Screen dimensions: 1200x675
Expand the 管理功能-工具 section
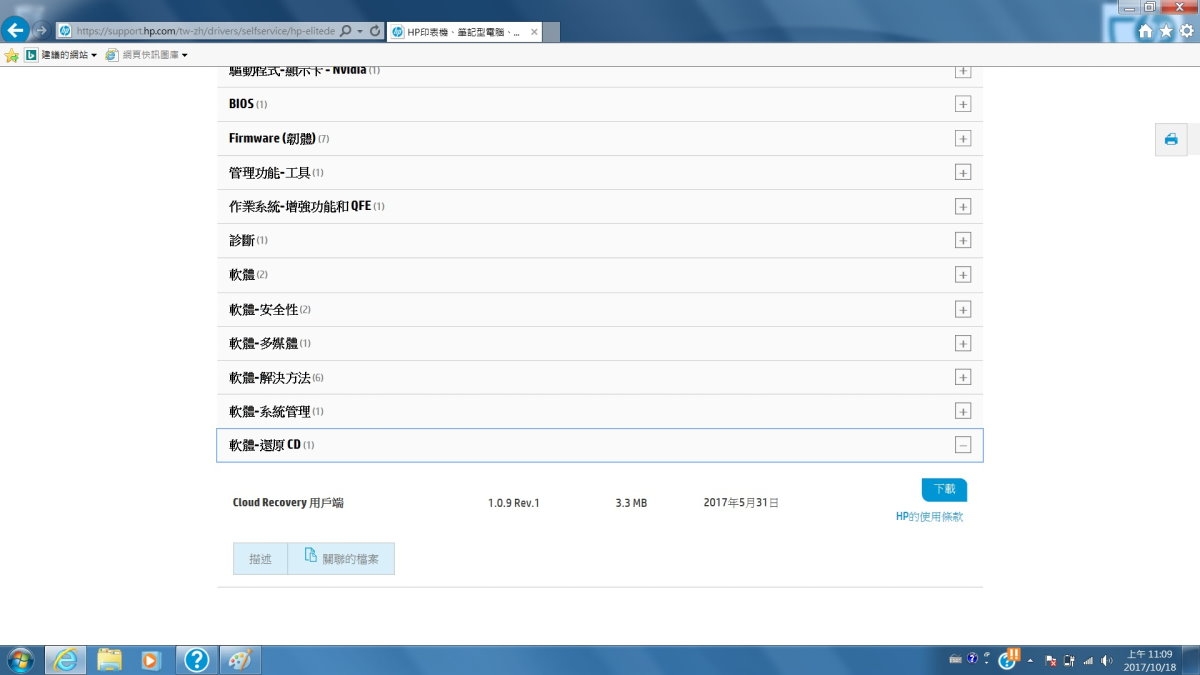click(963, 172)
